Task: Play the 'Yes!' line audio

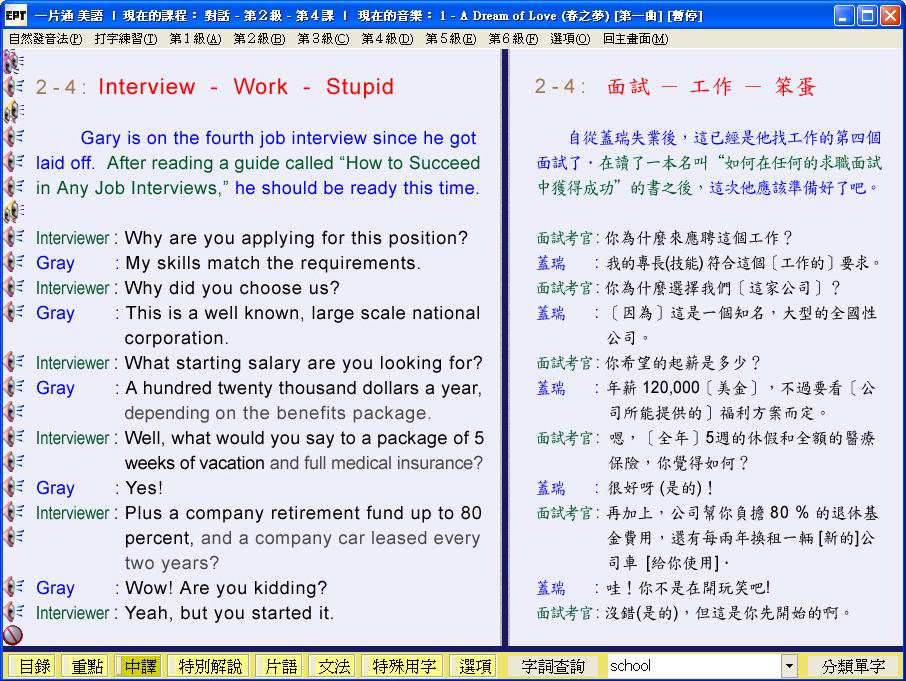Action: (14, 487)
